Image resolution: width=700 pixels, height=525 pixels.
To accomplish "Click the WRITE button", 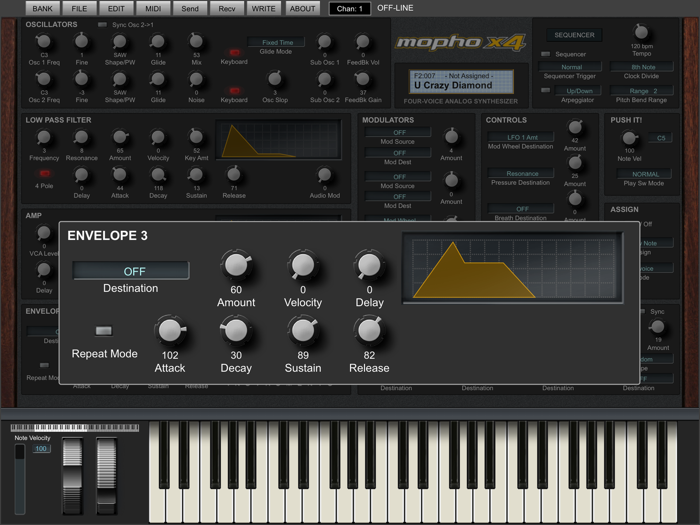I will tap(263, 8).
